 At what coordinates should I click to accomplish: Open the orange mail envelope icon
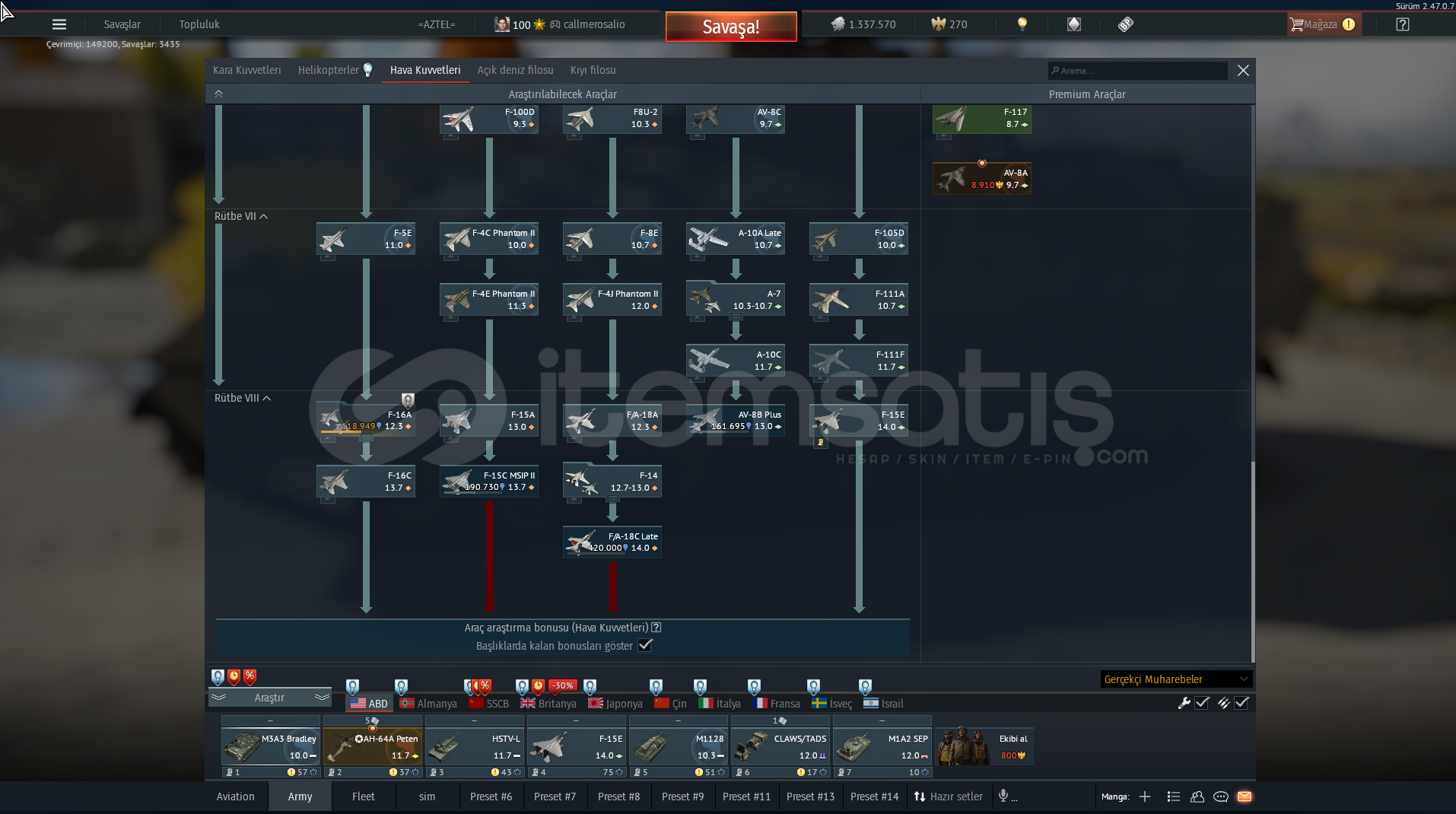[x=1245, y=797]
